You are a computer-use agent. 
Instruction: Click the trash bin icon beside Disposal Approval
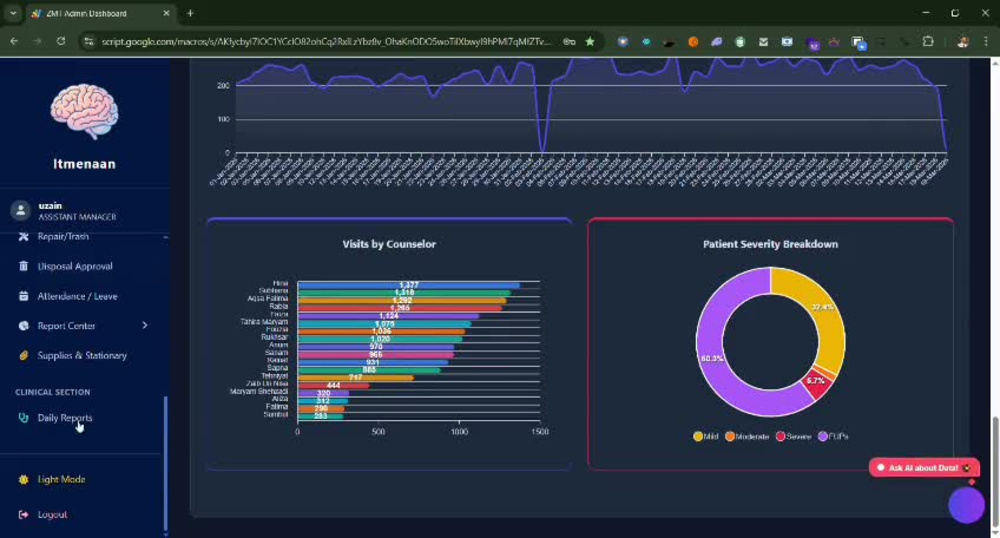point(24,266)
